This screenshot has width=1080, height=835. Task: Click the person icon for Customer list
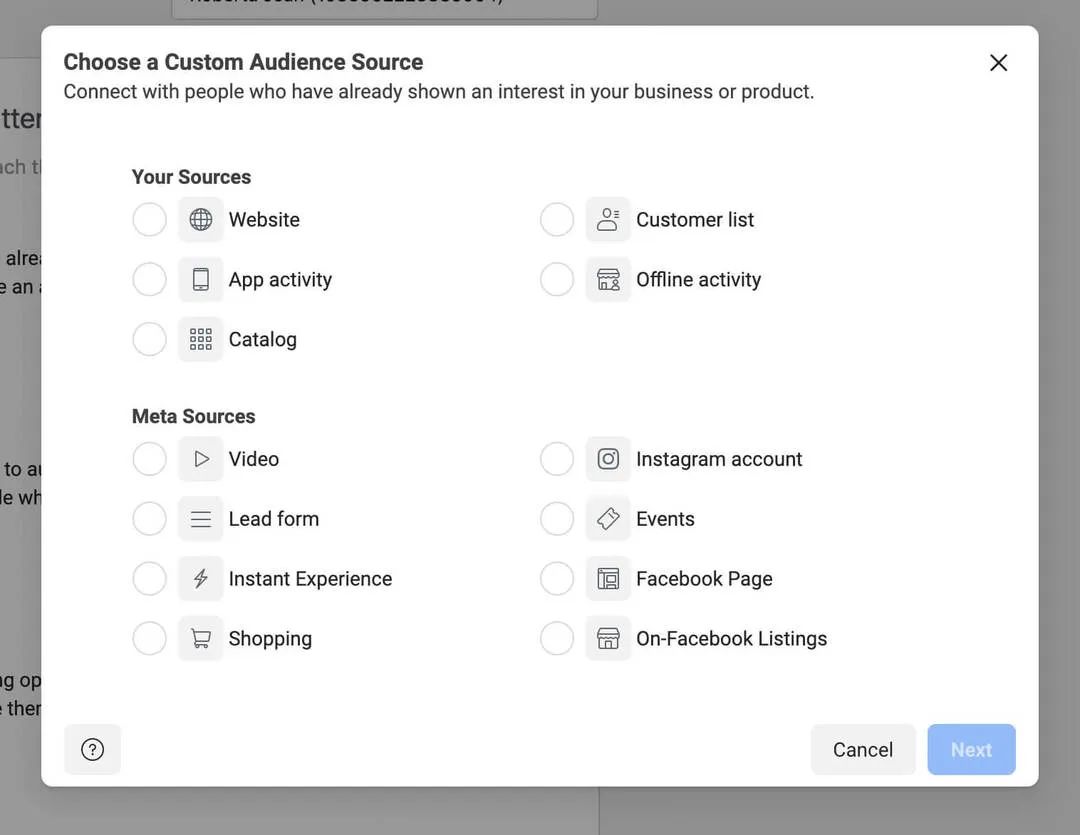pos(608,220)
